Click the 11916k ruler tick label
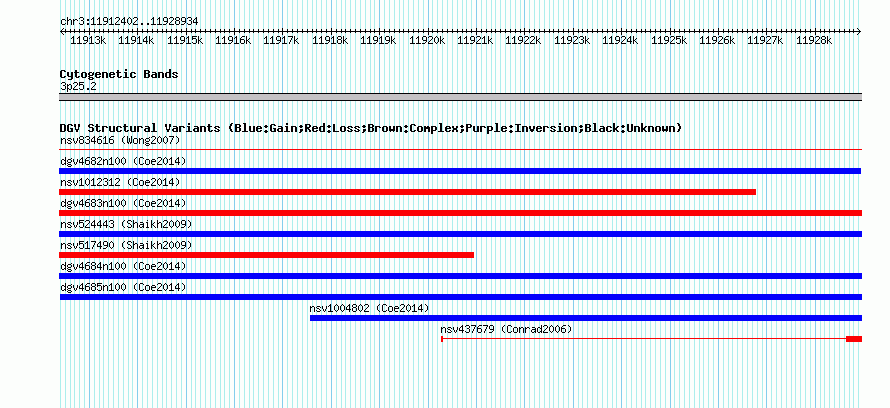 click(233, 40)
